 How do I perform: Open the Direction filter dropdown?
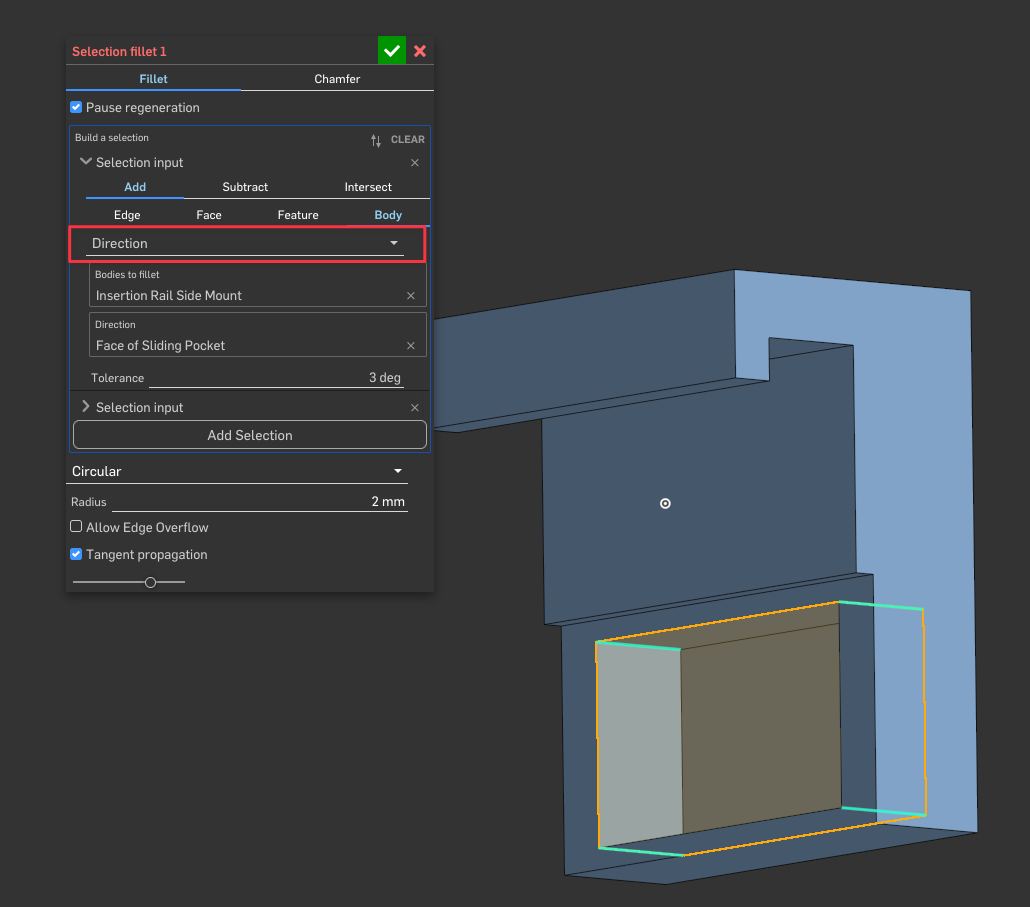coord(245,244)
